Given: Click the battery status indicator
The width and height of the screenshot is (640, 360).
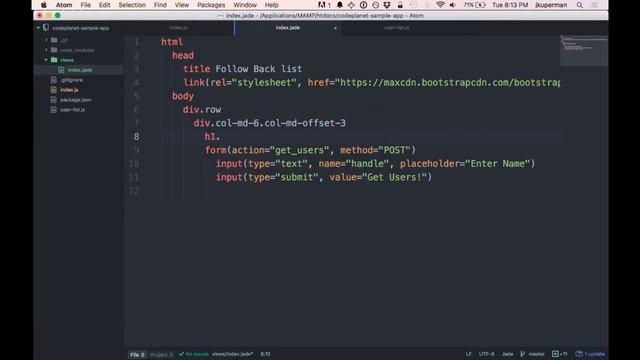Looking at the screenshot, I should (474, 5).
